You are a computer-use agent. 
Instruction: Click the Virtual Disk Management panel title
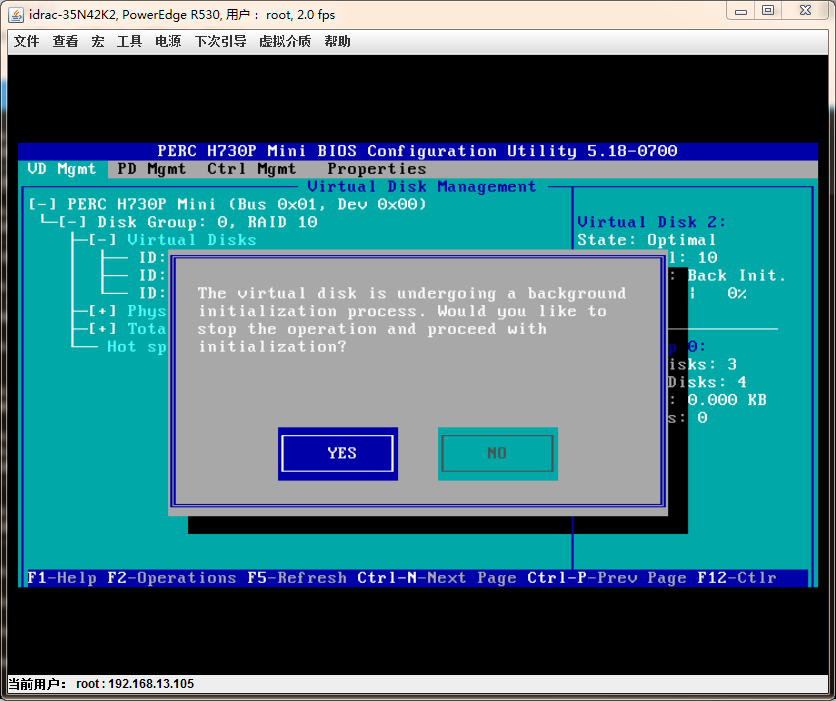pyautogui.click(x=422, y=187)
